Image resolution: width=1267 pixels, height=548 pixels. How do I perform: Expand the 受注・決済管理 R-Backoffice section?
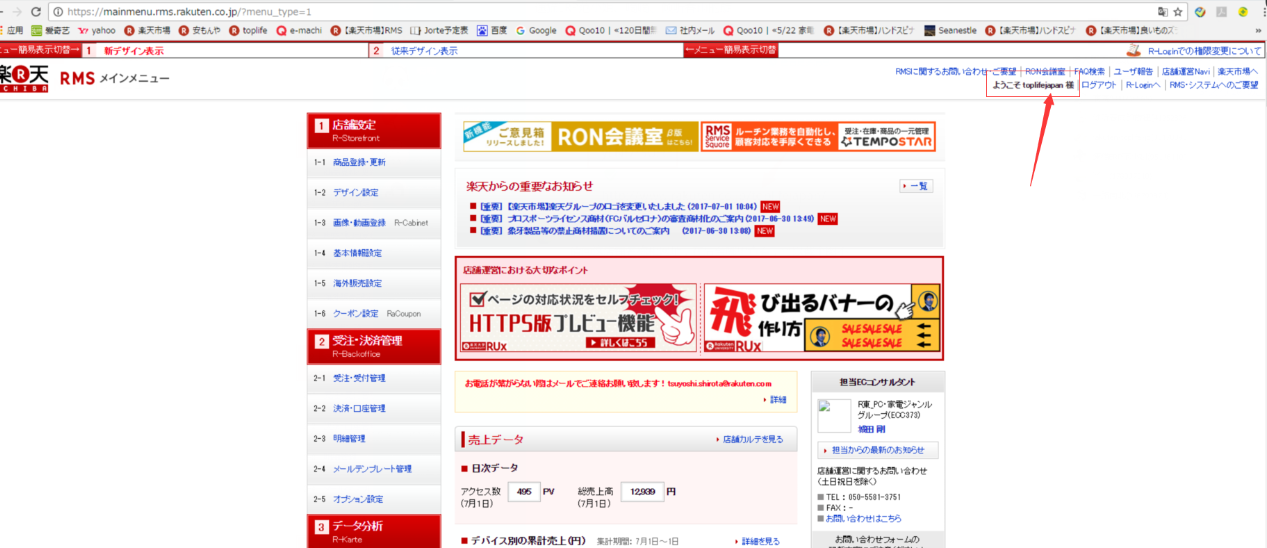point(373,345)
